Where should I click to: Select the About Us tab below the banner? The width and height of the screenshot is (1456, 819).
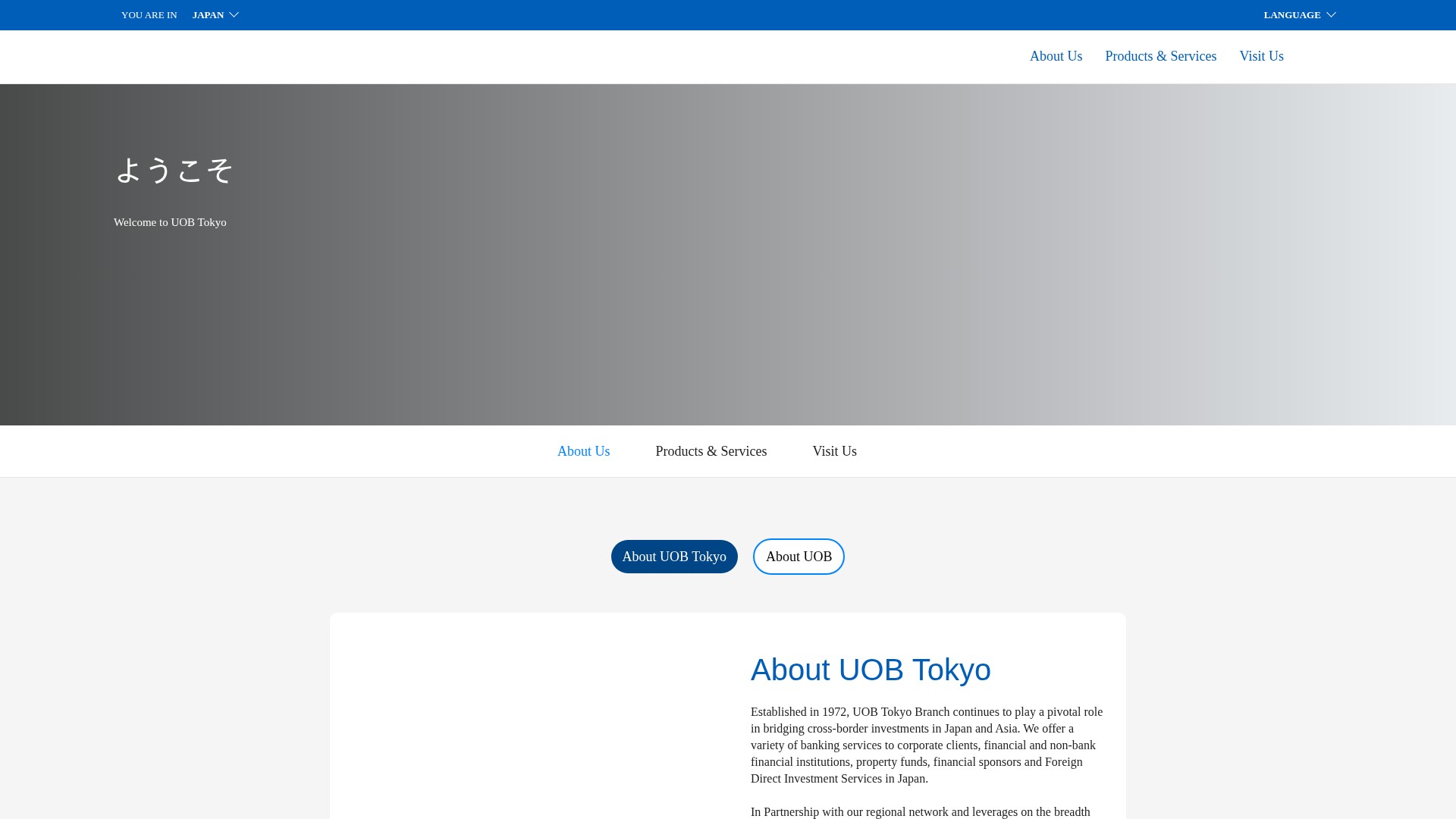[583, 451]
